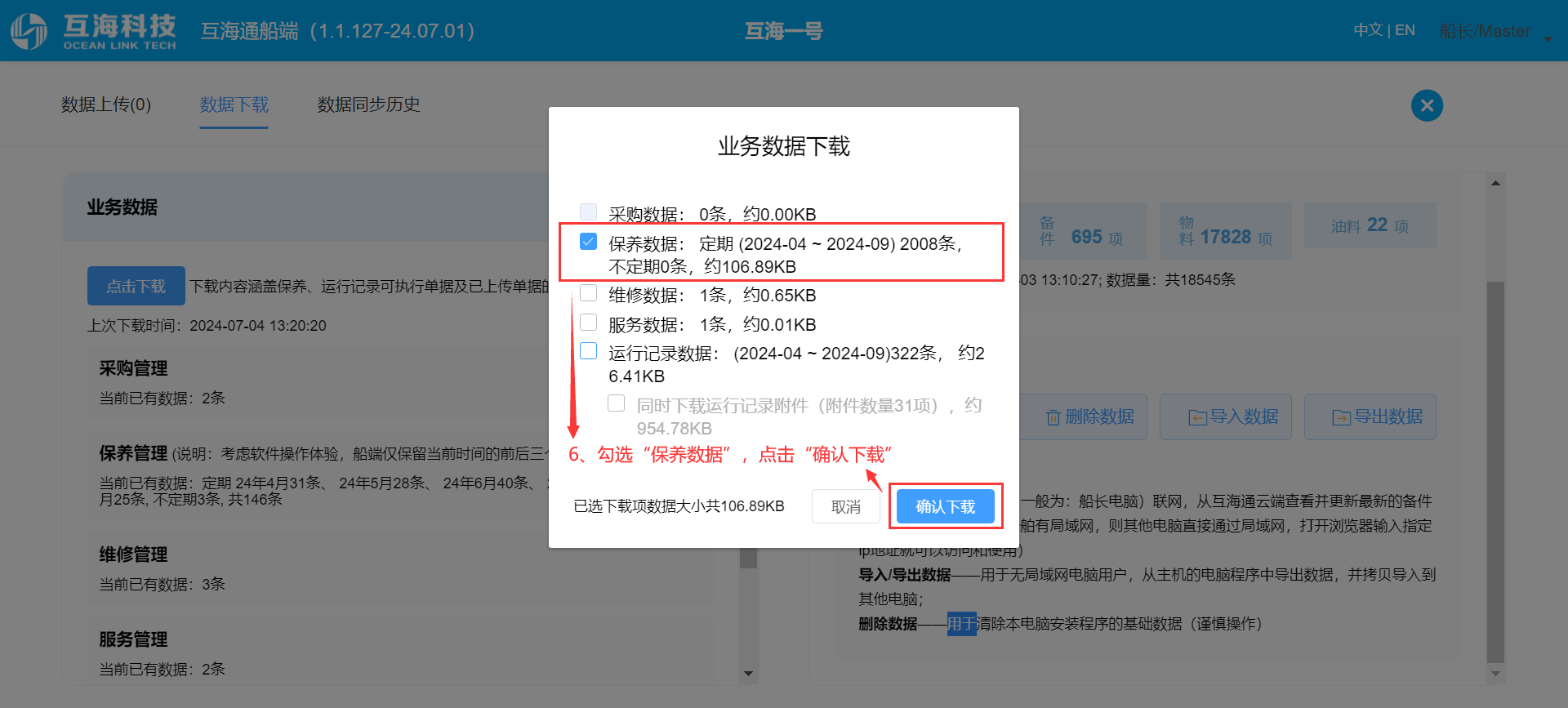
Task: Check the 运行记录数据 checkbox
Action: 588,351
